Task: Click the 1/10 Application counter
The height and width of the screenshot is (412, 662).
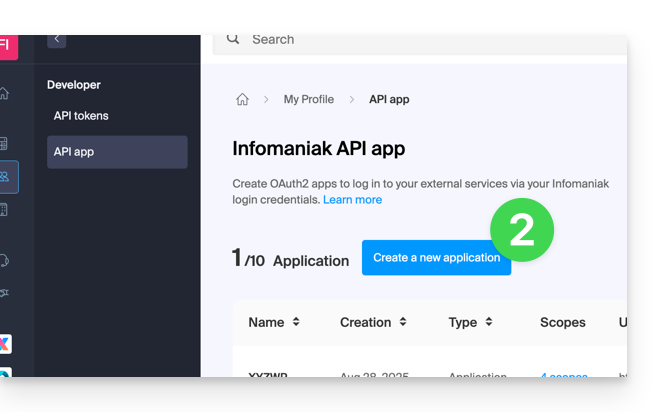Action: (x=290, y=258)
